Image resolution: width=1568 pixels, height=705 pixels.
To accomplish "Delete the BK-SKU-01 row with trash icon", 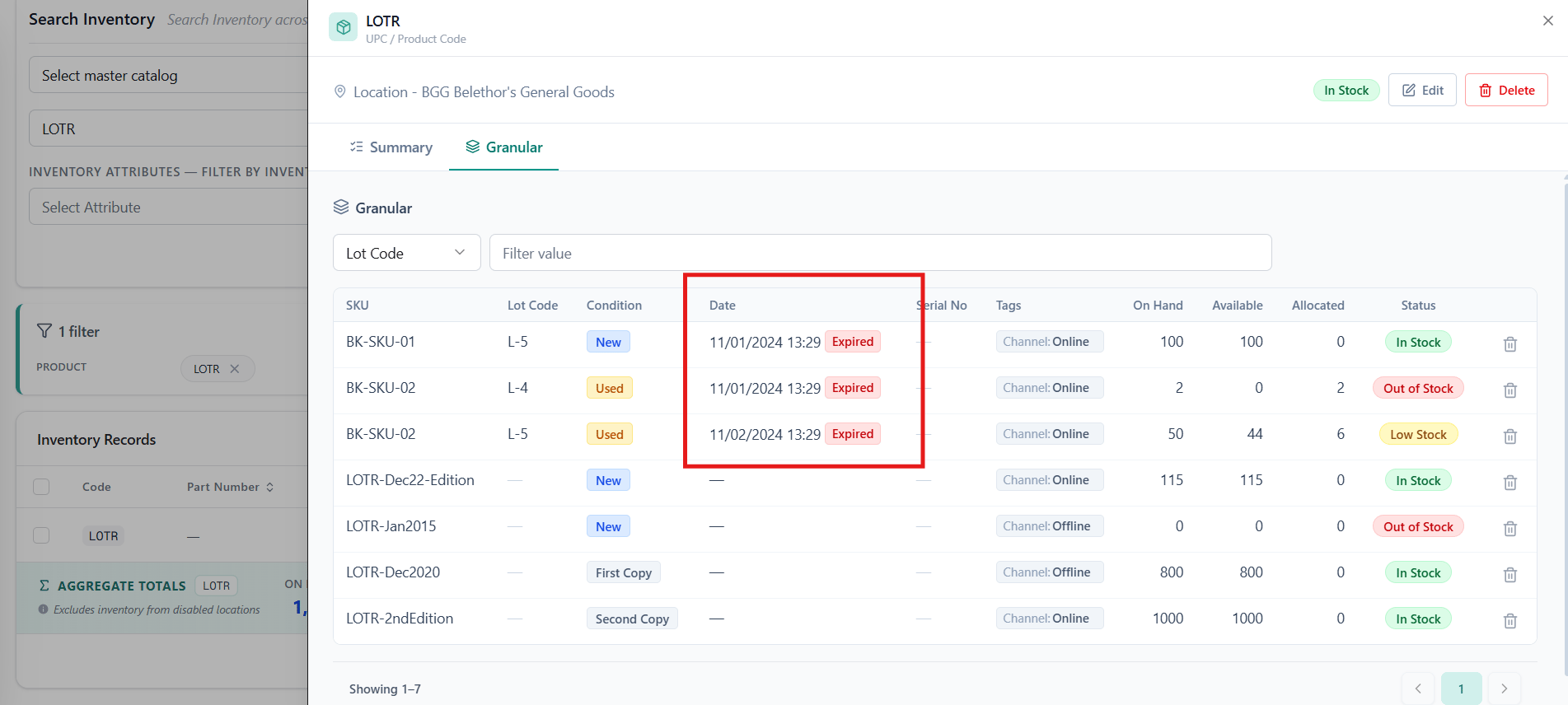I will coord(1509,343).
